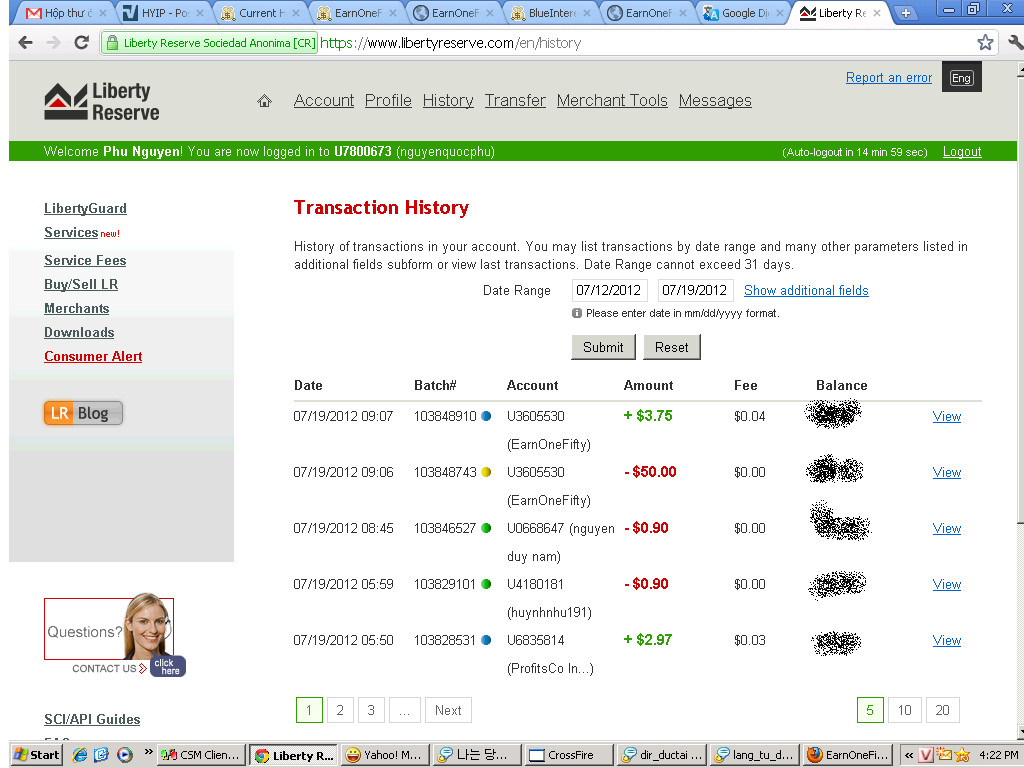Click the green status dot for batch 103829101
The image size is (1024, 768).
[486, 584]
